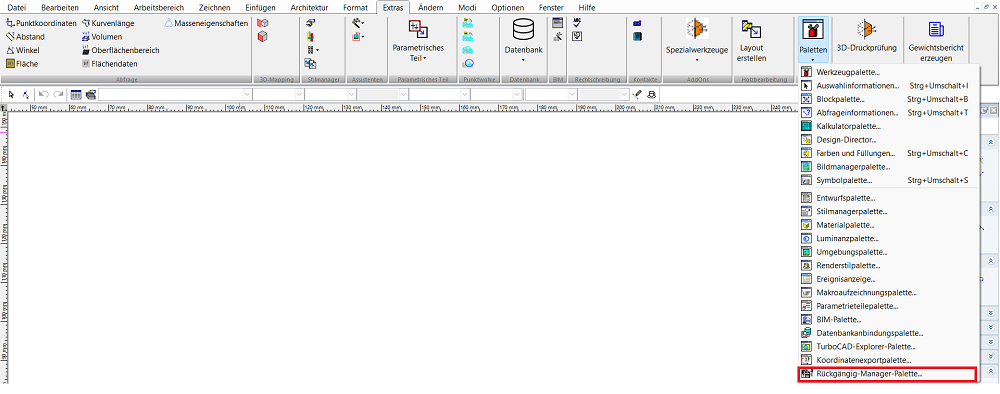1000x394 pixels.
Task: Open the Hilfe tab
Action: tap(587, 8)
